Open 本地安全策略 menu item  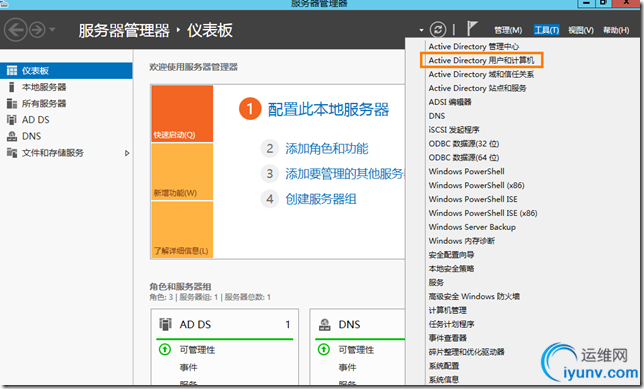coord(451,269)
